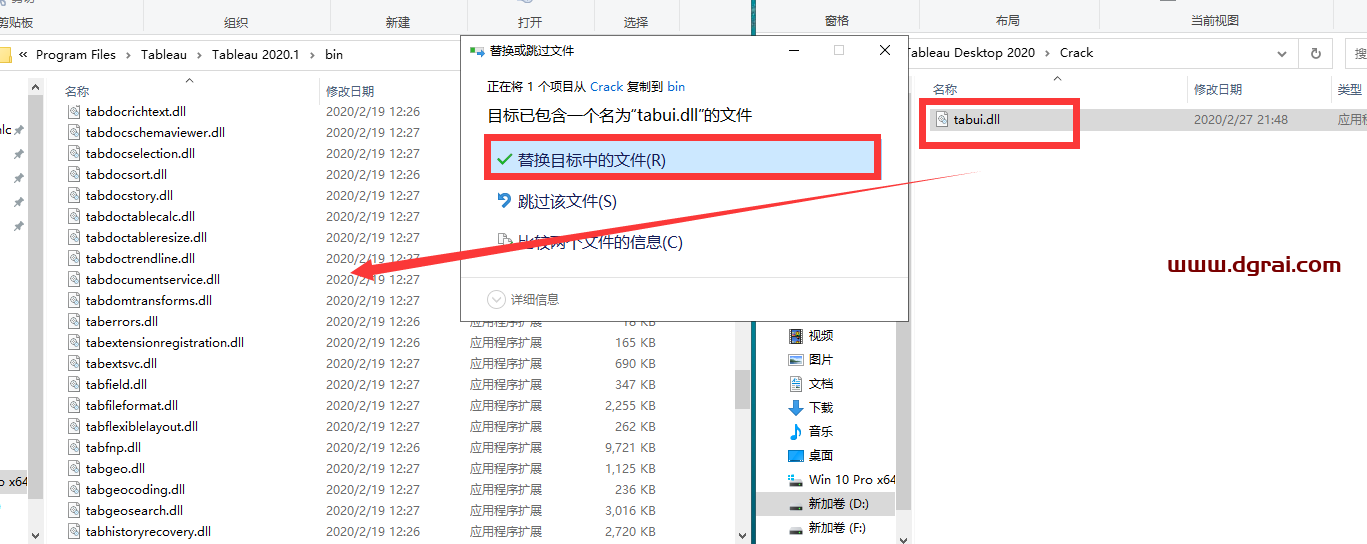
Task: Expand chevron after Program Files breadcrumb
Action: pyautogui.click(x=128, y=55)
